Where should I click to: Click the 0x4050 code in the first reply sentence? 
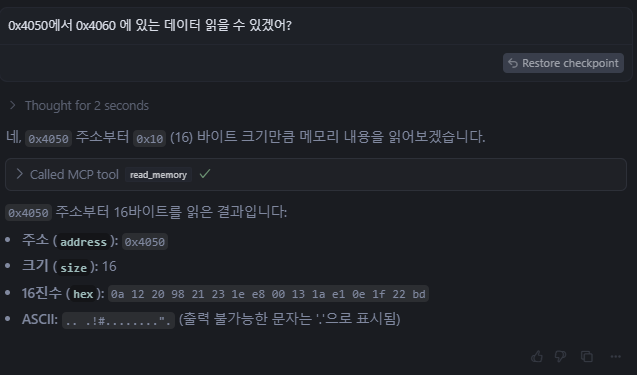pyautogui.click(x=48, y=139)
